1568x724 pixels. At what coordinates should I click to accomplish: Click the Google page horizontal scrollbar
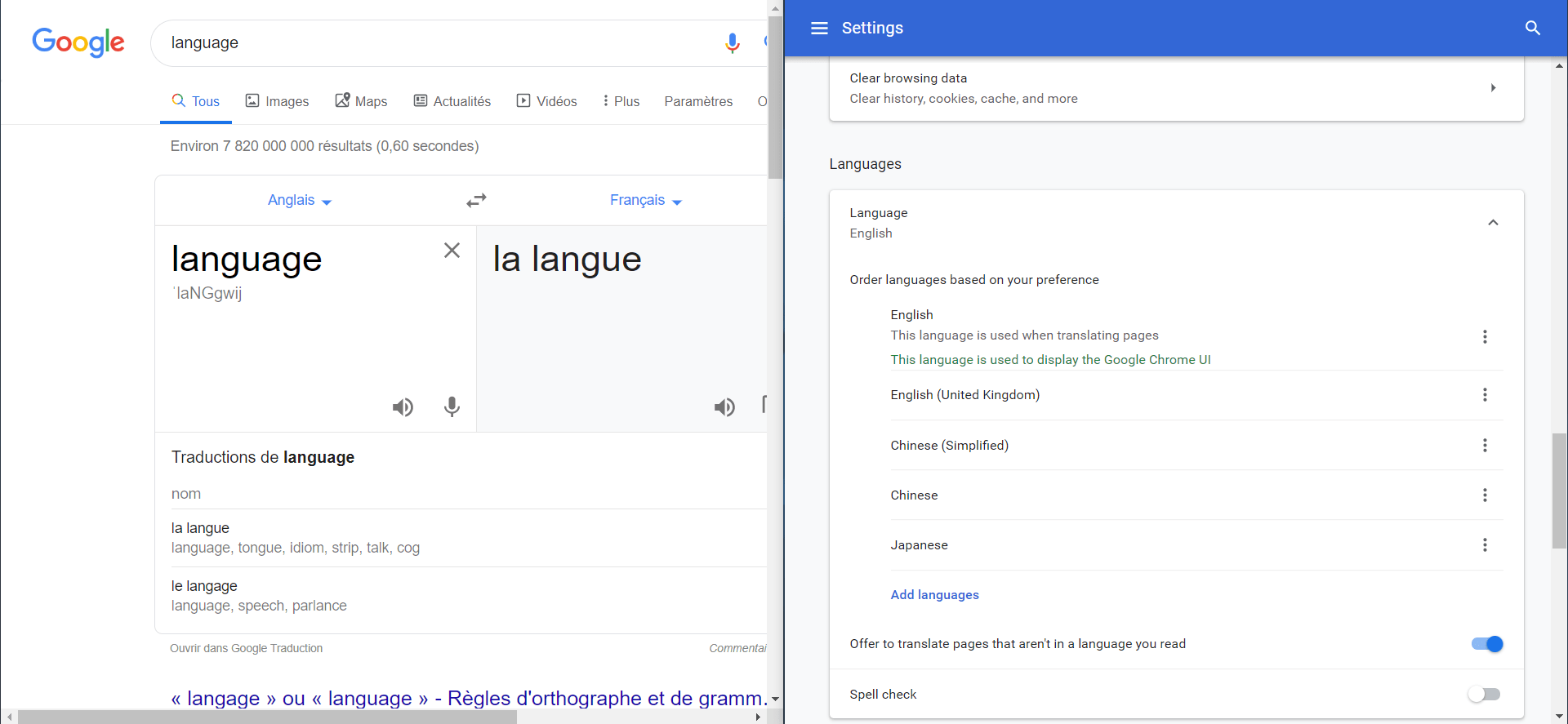267,717
